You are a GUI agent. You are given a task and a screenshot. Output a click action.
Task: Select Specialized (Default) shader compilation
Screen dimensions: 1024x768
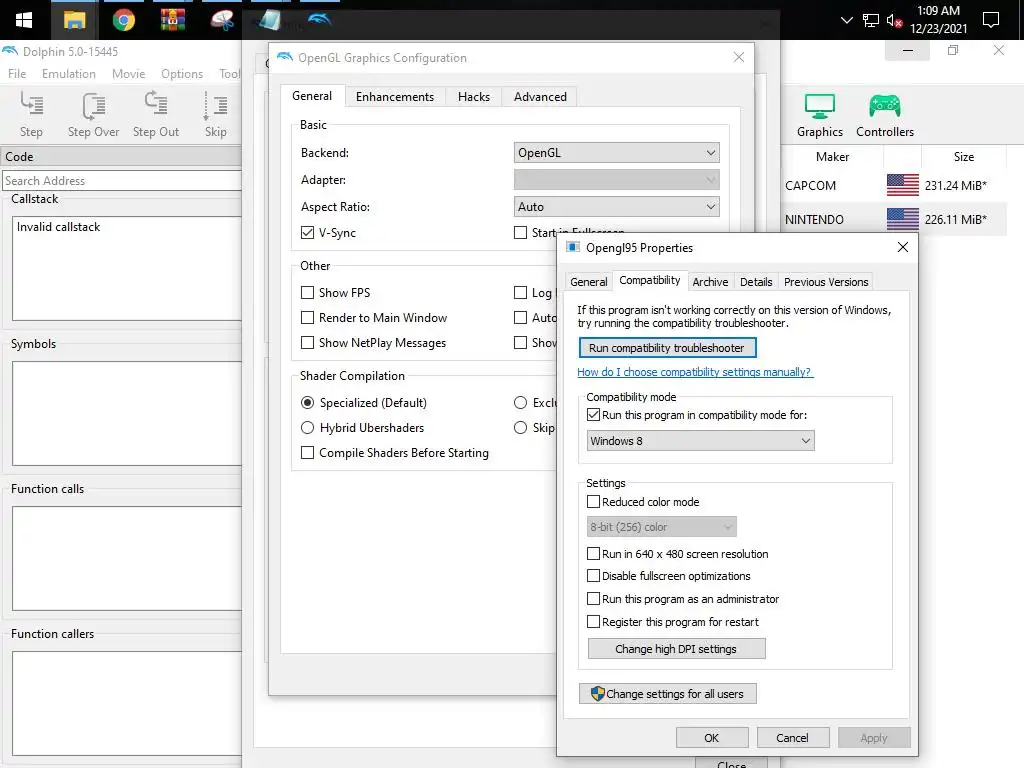click(308, 403)
